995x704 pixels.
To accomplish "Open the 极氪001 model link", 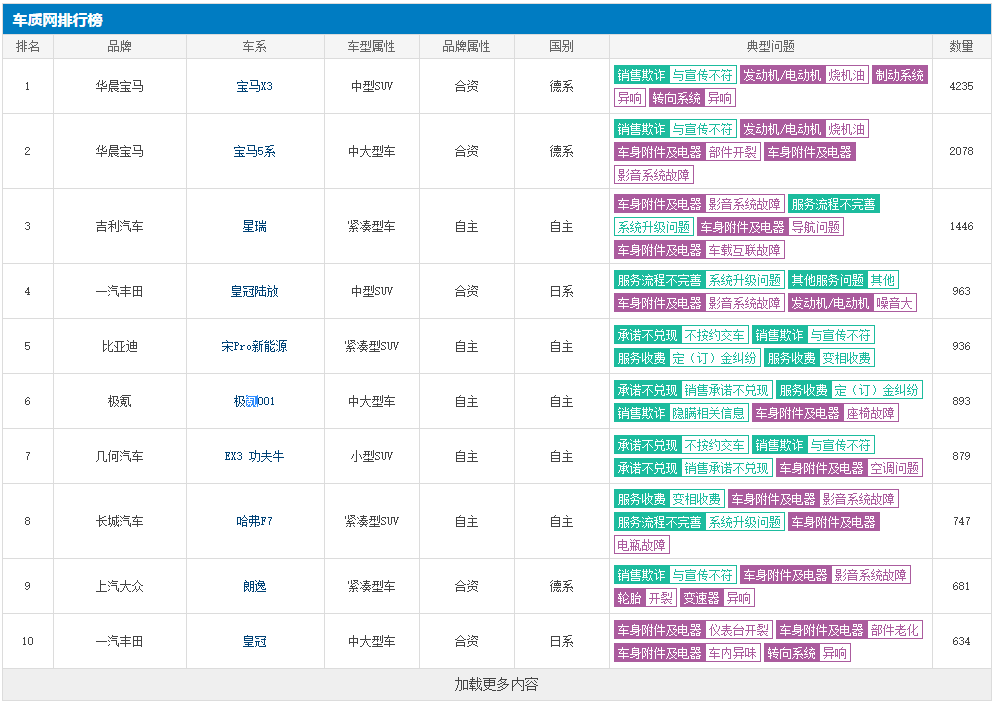I will coord(254,402).
